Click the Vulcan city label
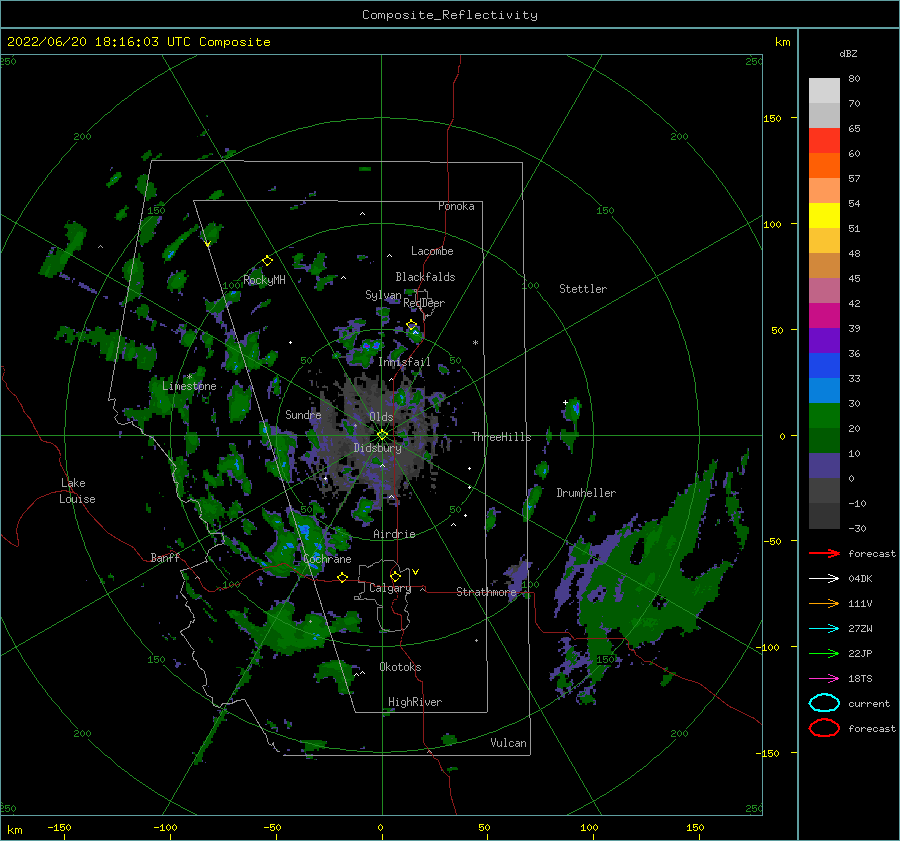900x841 pixels. point(508,743)
